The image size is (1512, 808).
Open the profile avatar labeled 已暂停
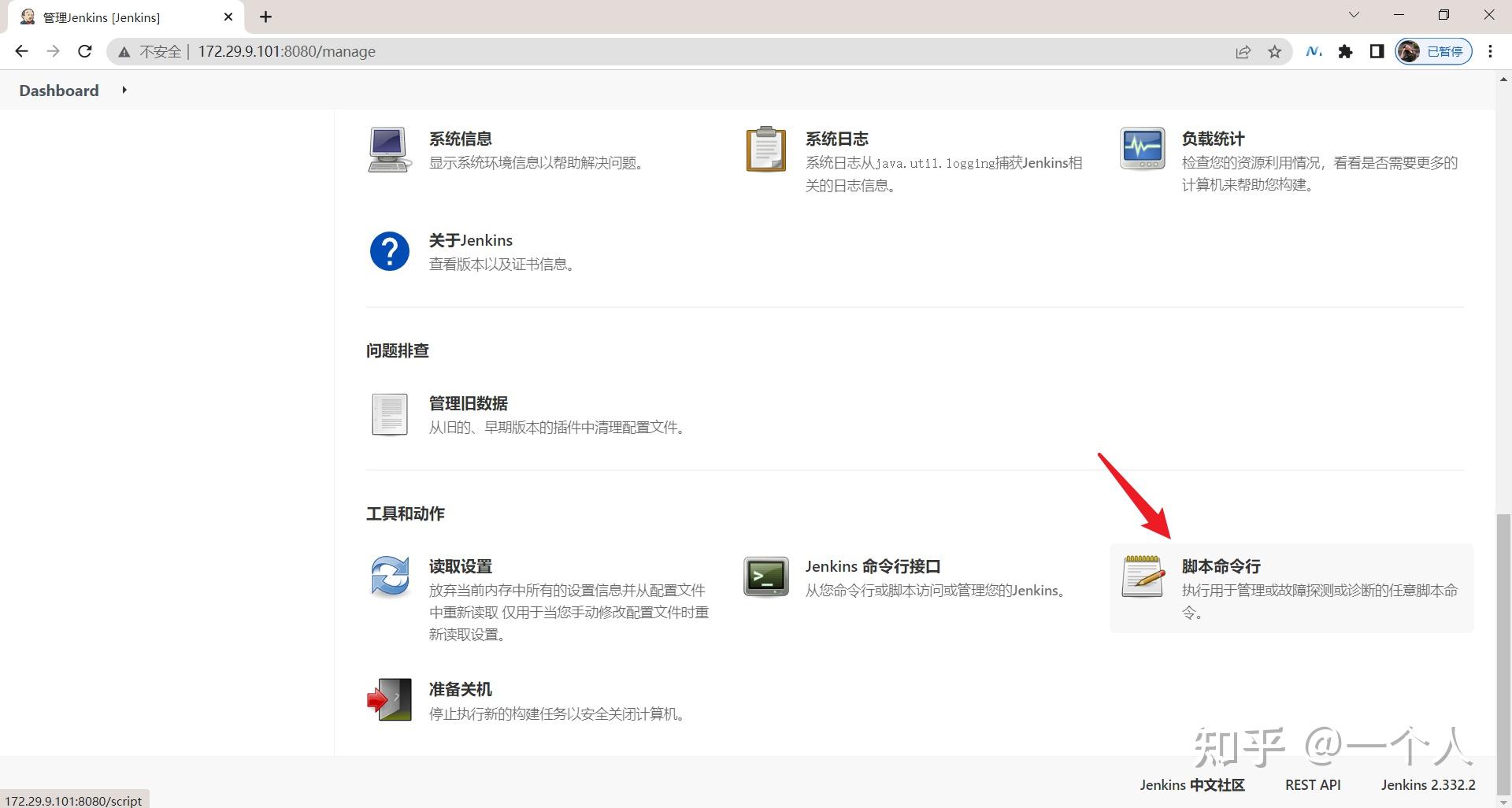[1433, 51]
